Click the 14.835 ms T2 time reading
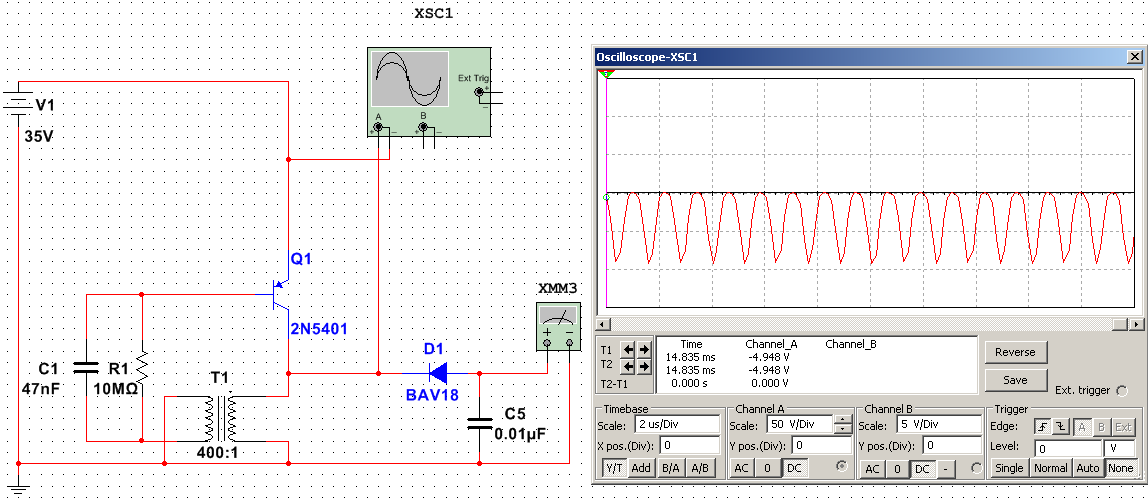The image size is (1148, 503). tap(691, 370)
